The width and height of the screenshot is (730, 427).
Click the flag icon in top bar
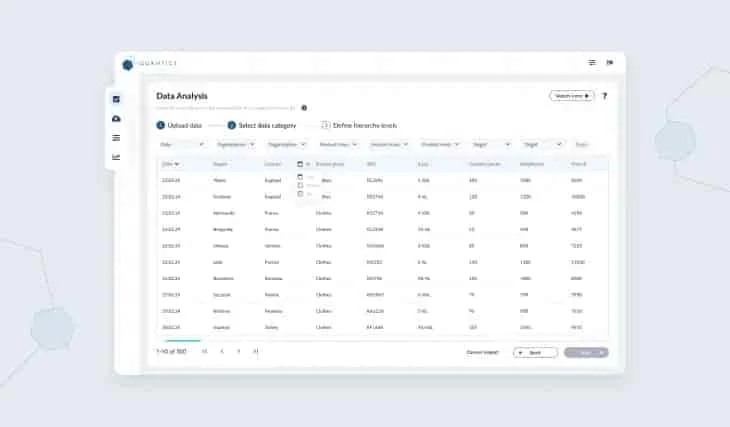pyautogui.click(x=609, y=62)
